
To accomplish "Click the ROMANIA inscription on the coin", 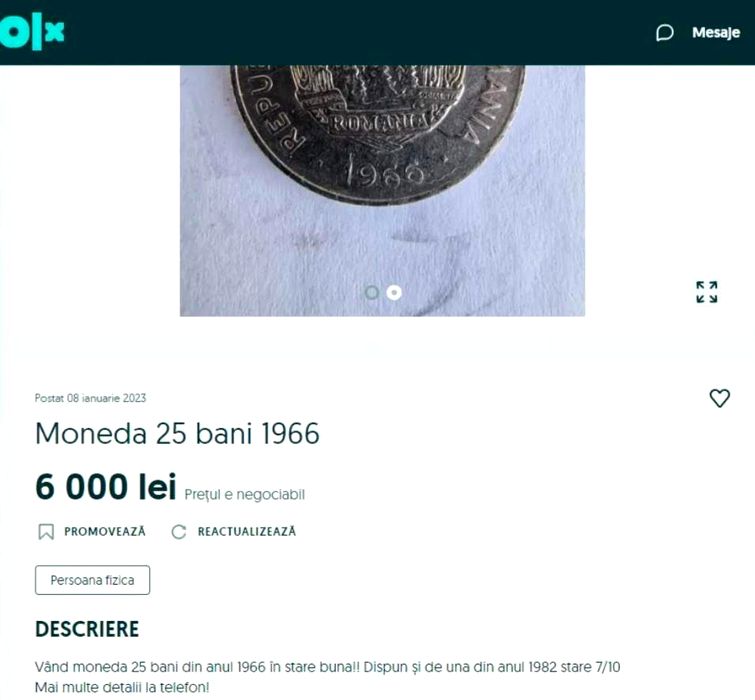I will pyautogui.click(x=380, y=123).
